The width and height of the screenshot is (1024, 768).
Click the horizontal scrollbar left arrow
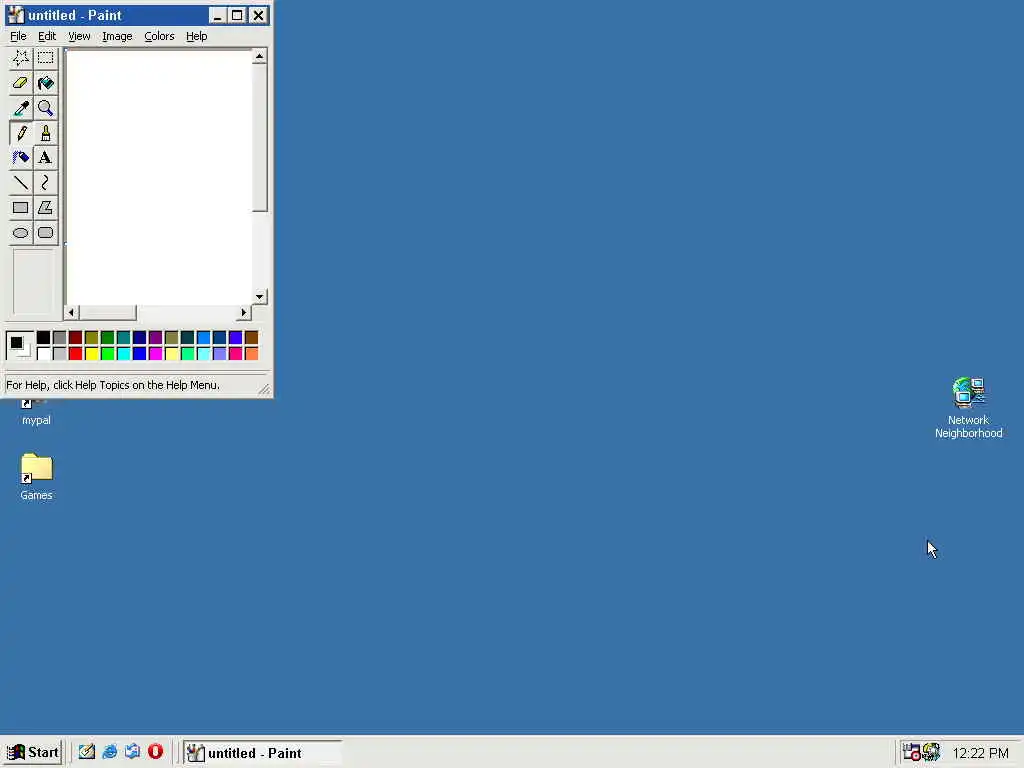point(71,312)
